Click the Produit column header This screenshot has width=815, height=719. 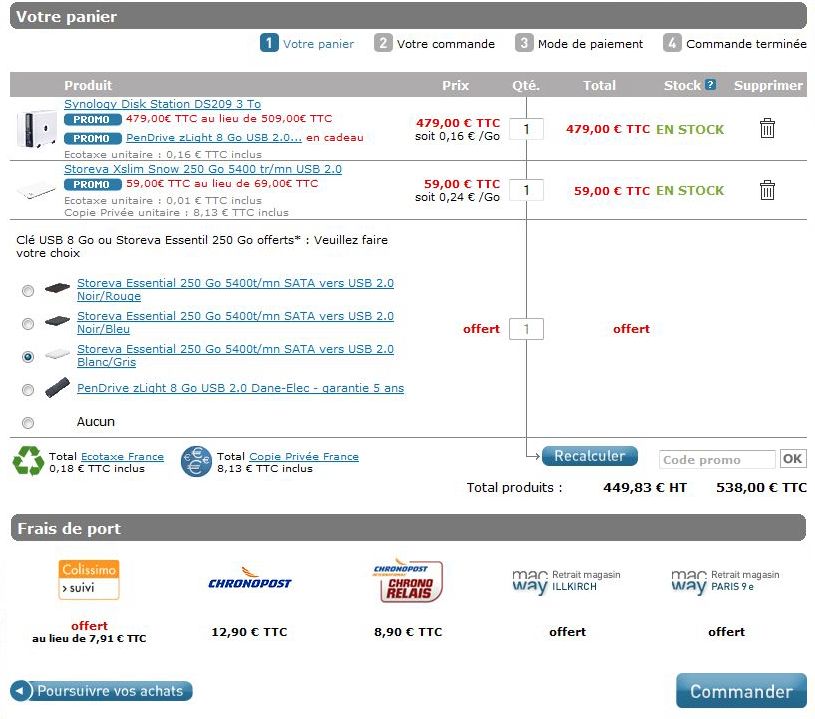click(88, 85)
